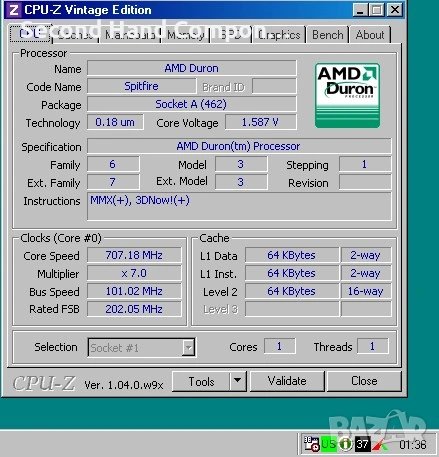Select the empty Brand ID field

click(x=274, y=86)
